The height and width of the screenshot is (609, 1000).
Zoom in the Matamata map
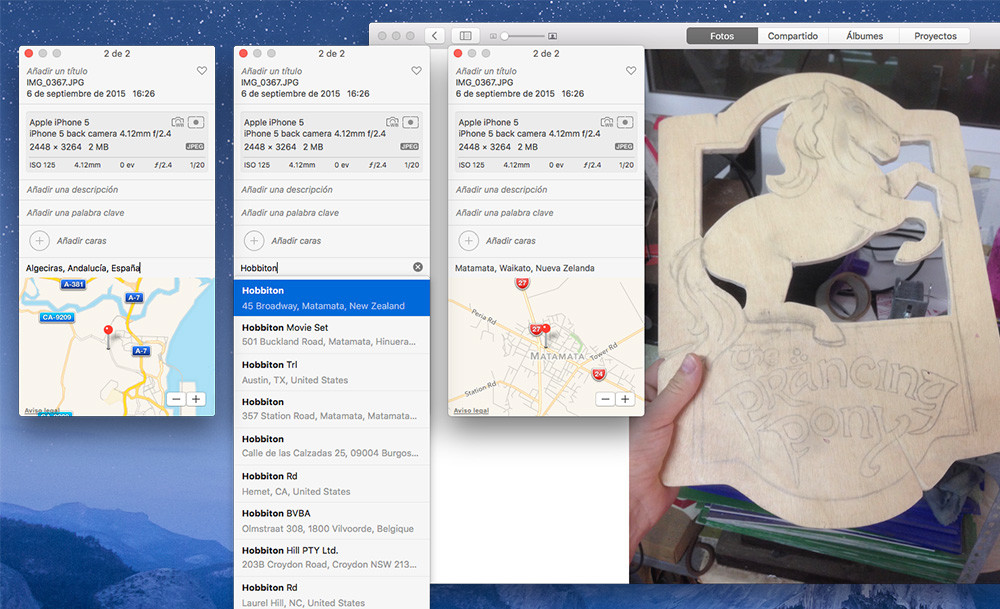coord(625,399)
